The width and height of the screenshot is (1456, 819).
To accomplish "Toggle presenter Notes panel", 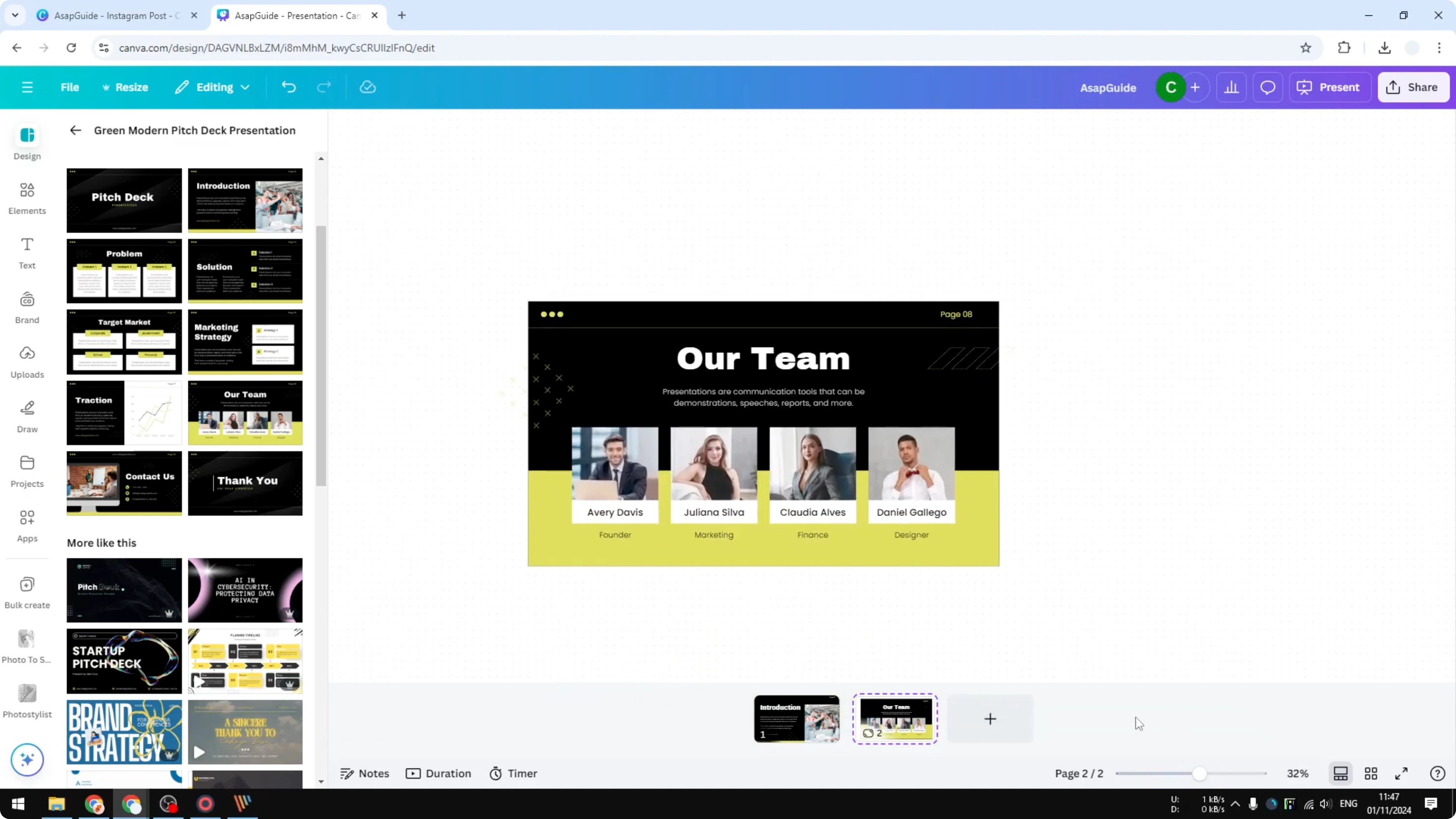I will (x=365, y=773).
